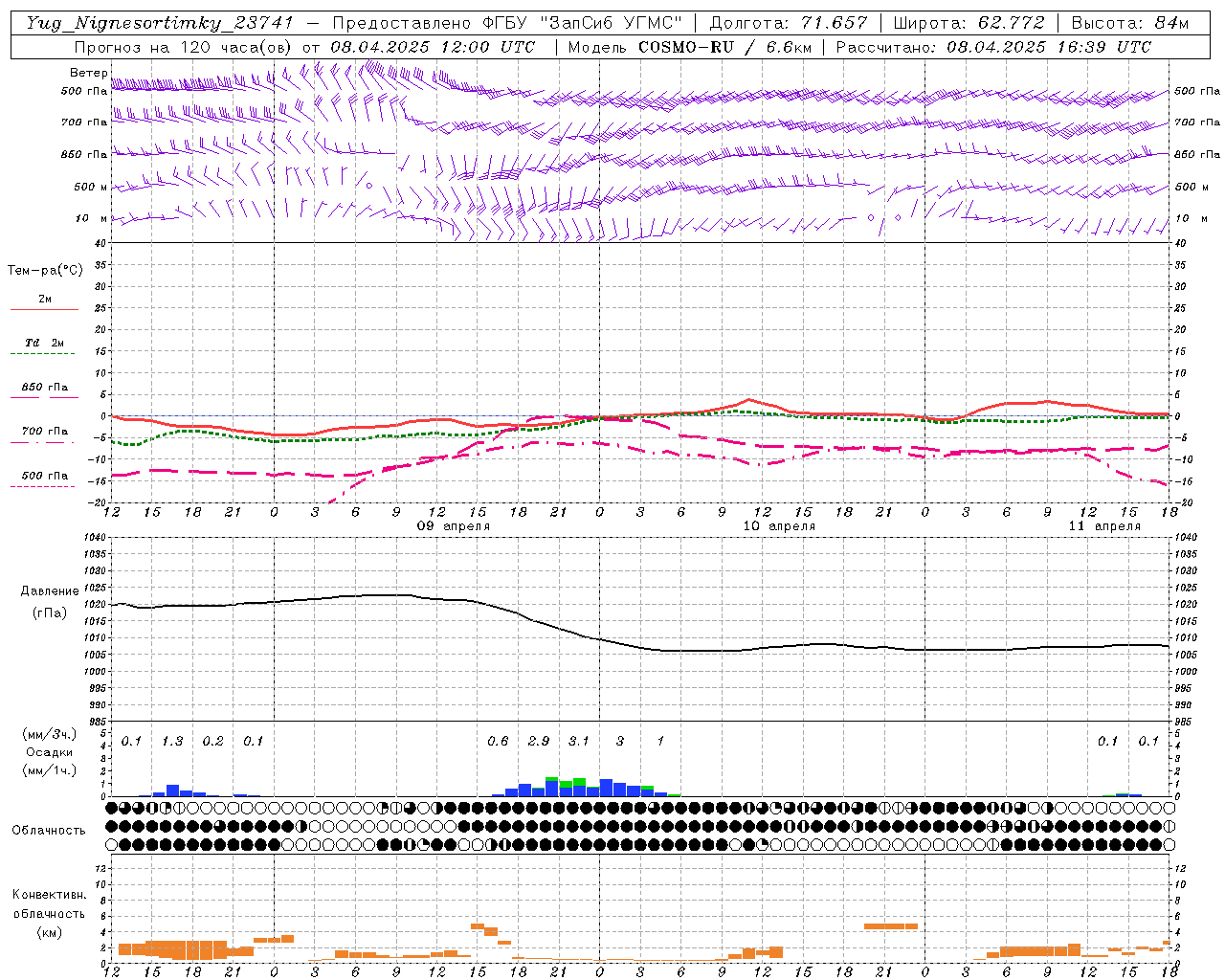Click the 3.1 precipitation total value
This screenshot has height=980, width=1225.
[x=579, y=741]
